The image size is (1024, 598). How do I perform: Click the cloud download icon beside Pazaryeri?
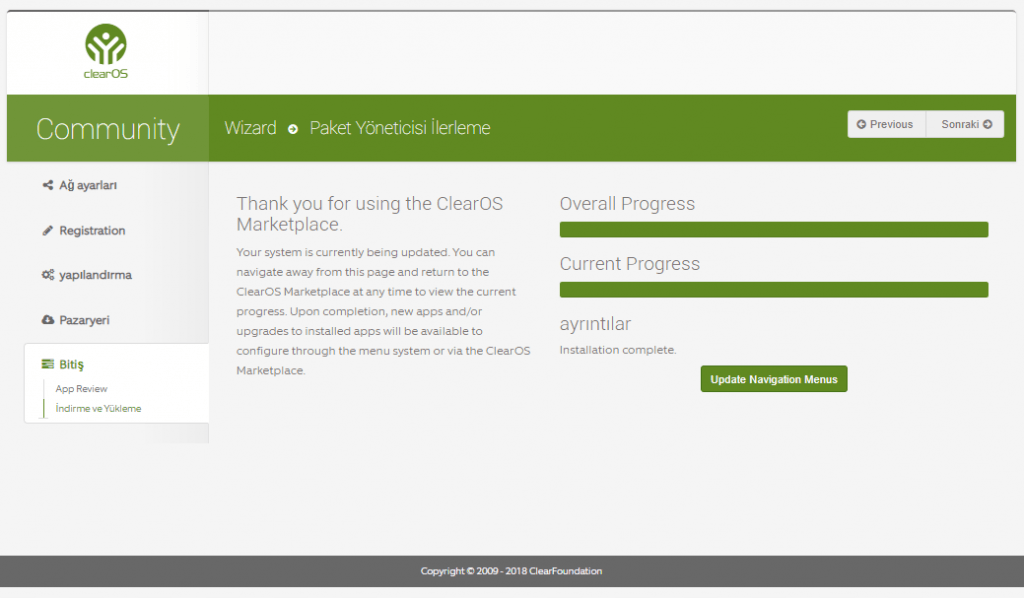point(48,320)
